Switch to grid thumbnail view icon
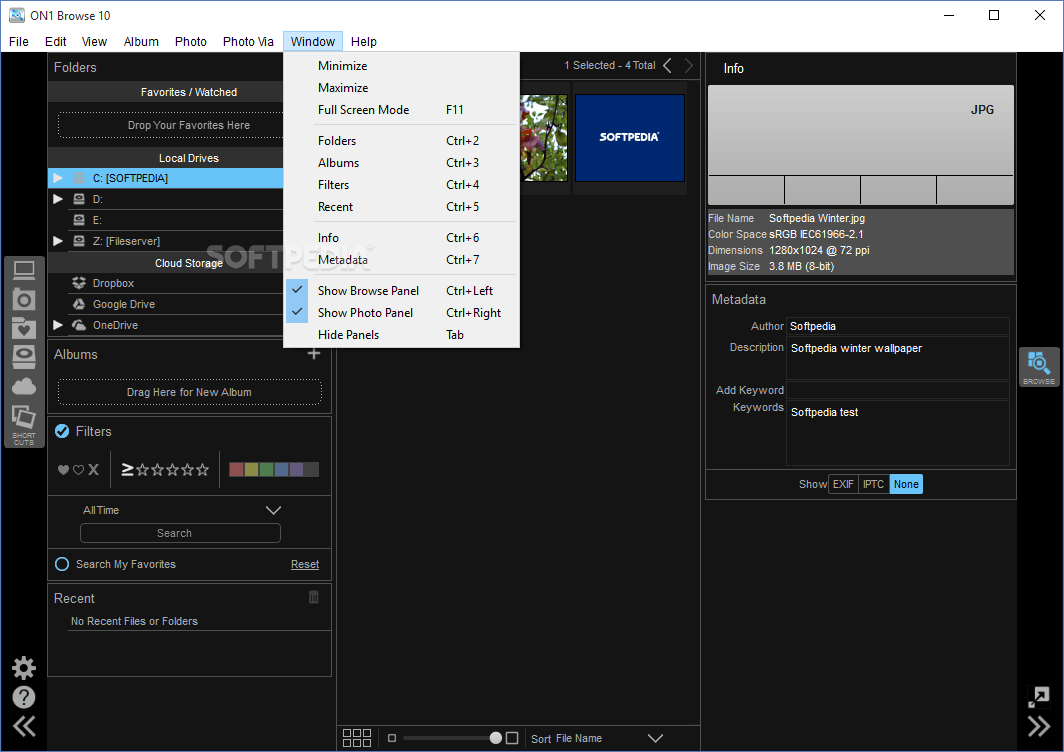 pos(357,738)
